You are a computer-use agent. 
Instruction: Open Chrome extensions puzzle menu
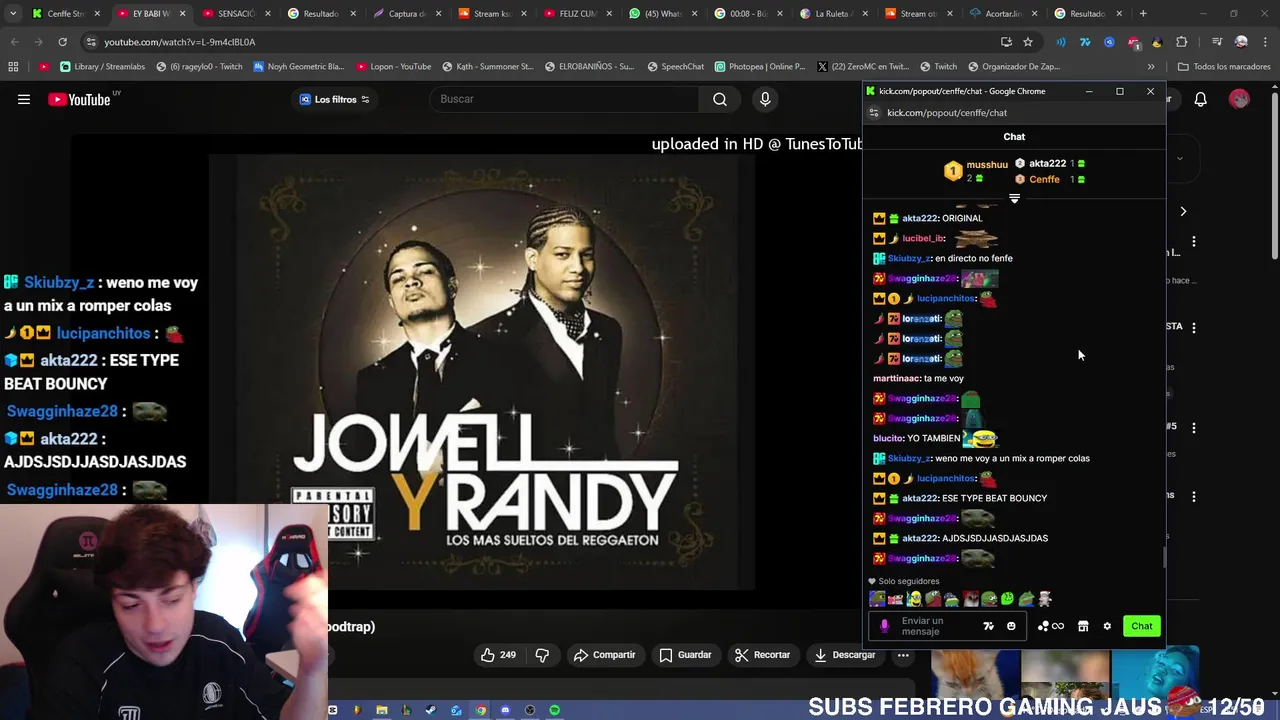(x=1182, y=42)
